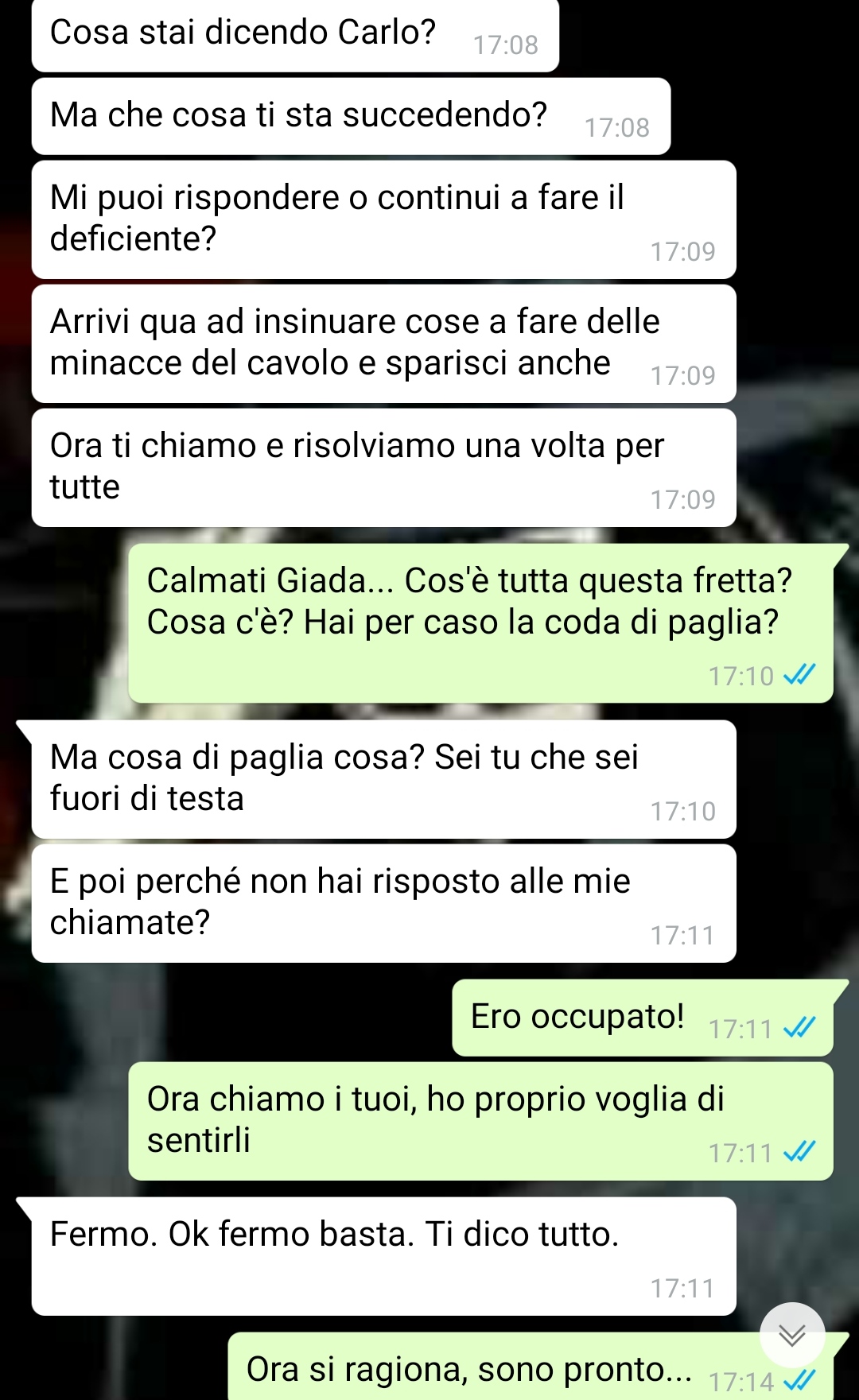Click the 17:11 timestamp under 'Fermo. Ok fermo basta'
This screenshot has height=1400, width=859.
pos(682,1289)
